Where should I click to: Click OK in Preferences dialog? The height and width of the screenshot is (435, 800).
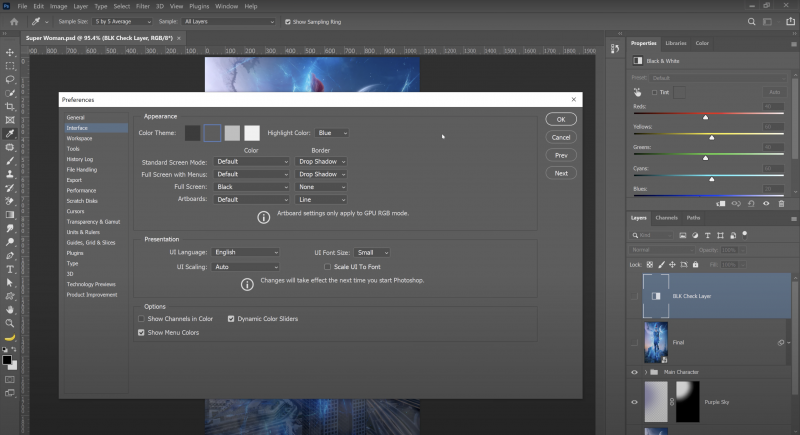click(x=561, y=119)
